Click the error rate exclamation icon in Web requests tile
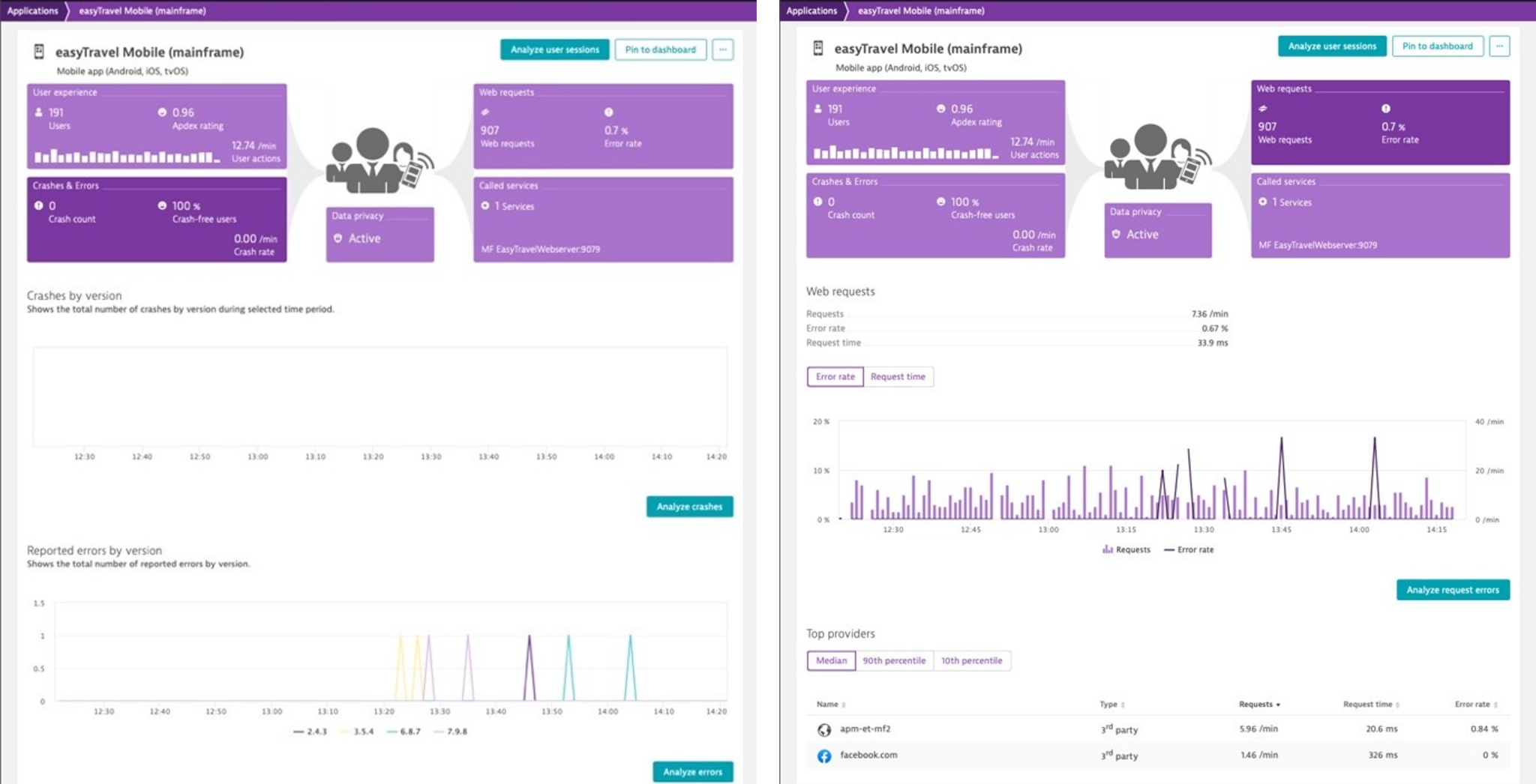 point(607,112)
